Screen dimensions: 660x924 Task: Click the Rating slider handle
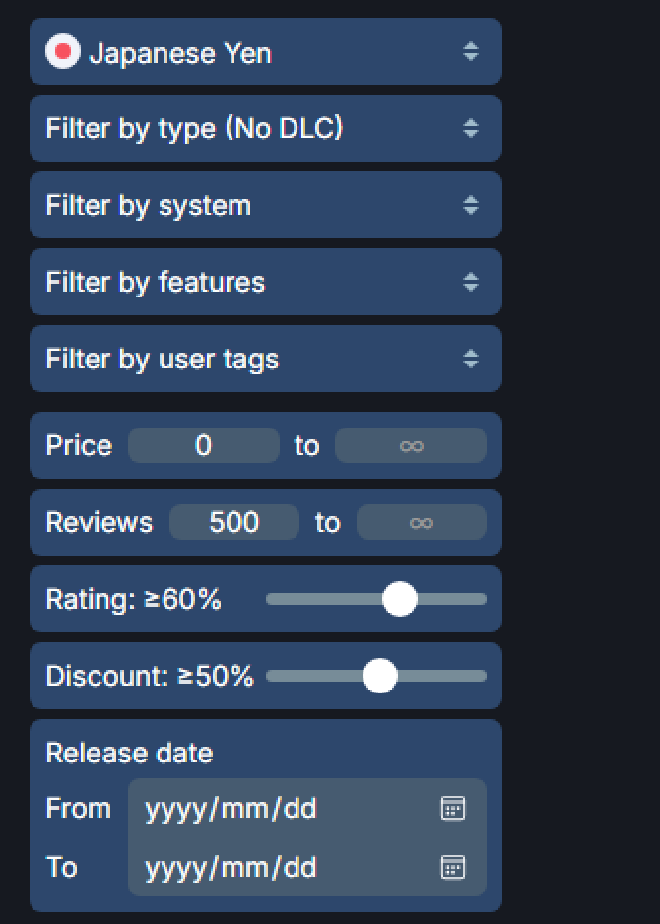click(400, 599)
